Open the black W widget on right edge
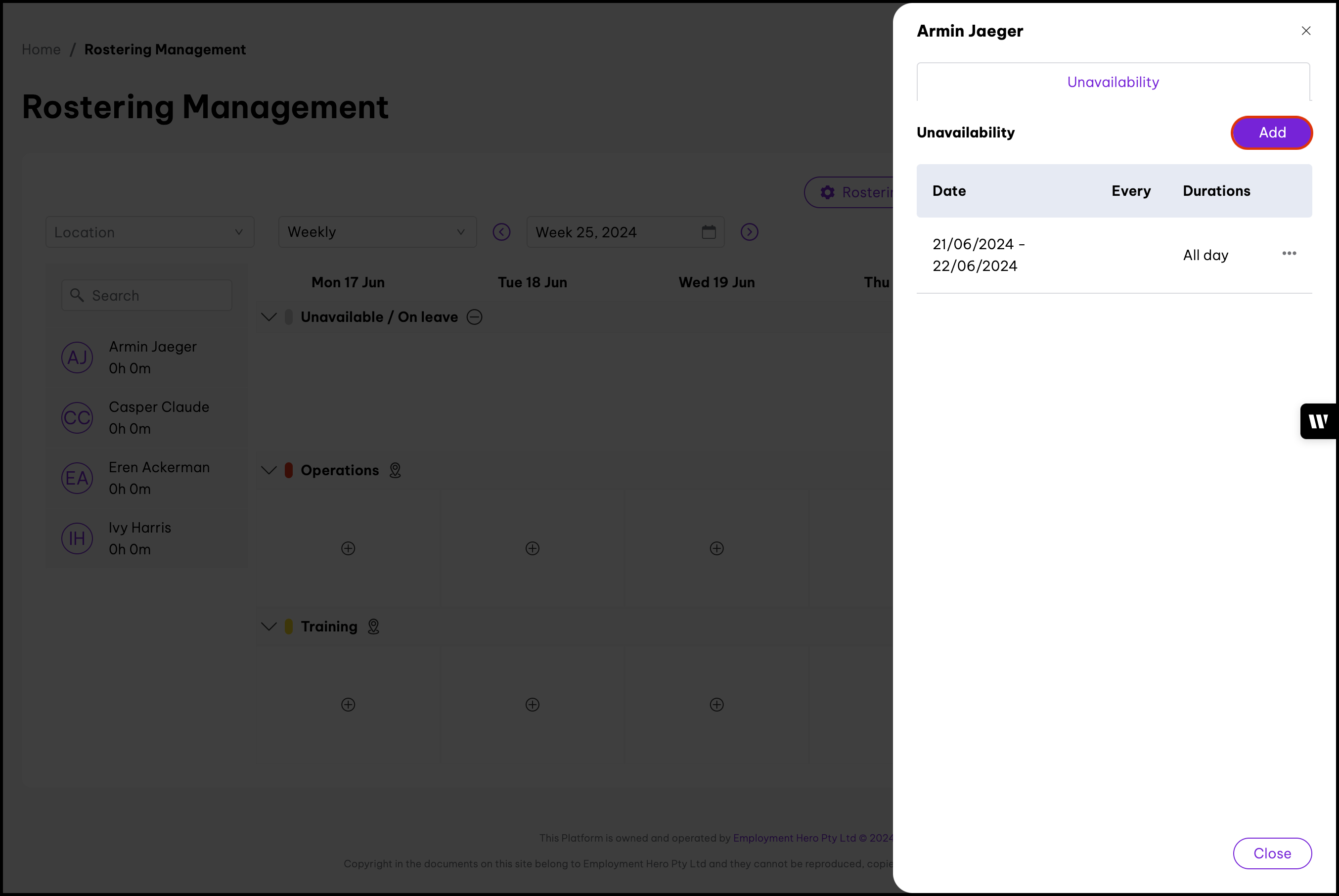 point(1318,422)
